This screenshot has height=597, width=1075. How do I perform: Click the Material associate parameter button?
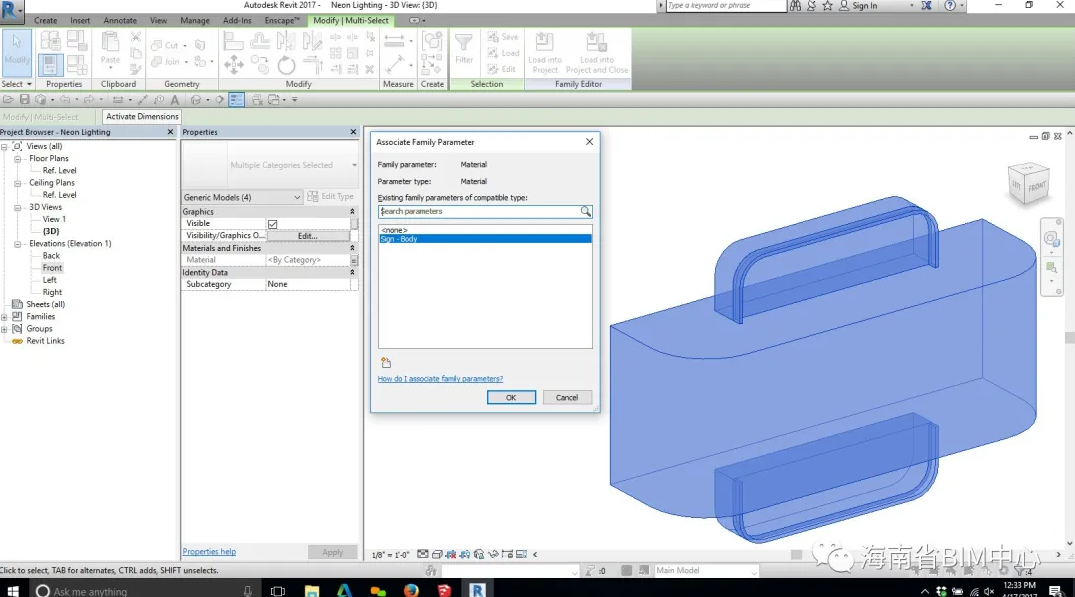pyautogui.click(x=354, y=260)
